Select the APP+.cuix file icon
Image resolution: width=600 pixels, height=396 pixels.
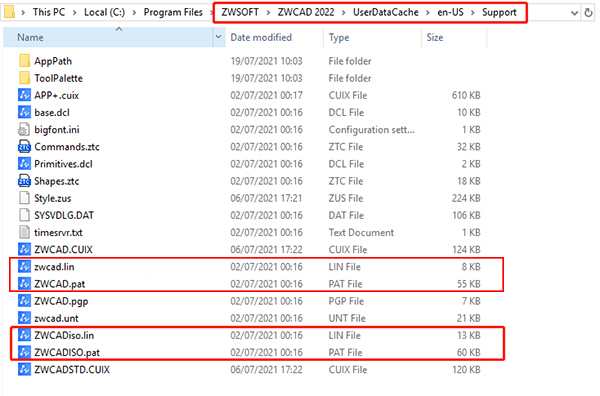[24, 95]
